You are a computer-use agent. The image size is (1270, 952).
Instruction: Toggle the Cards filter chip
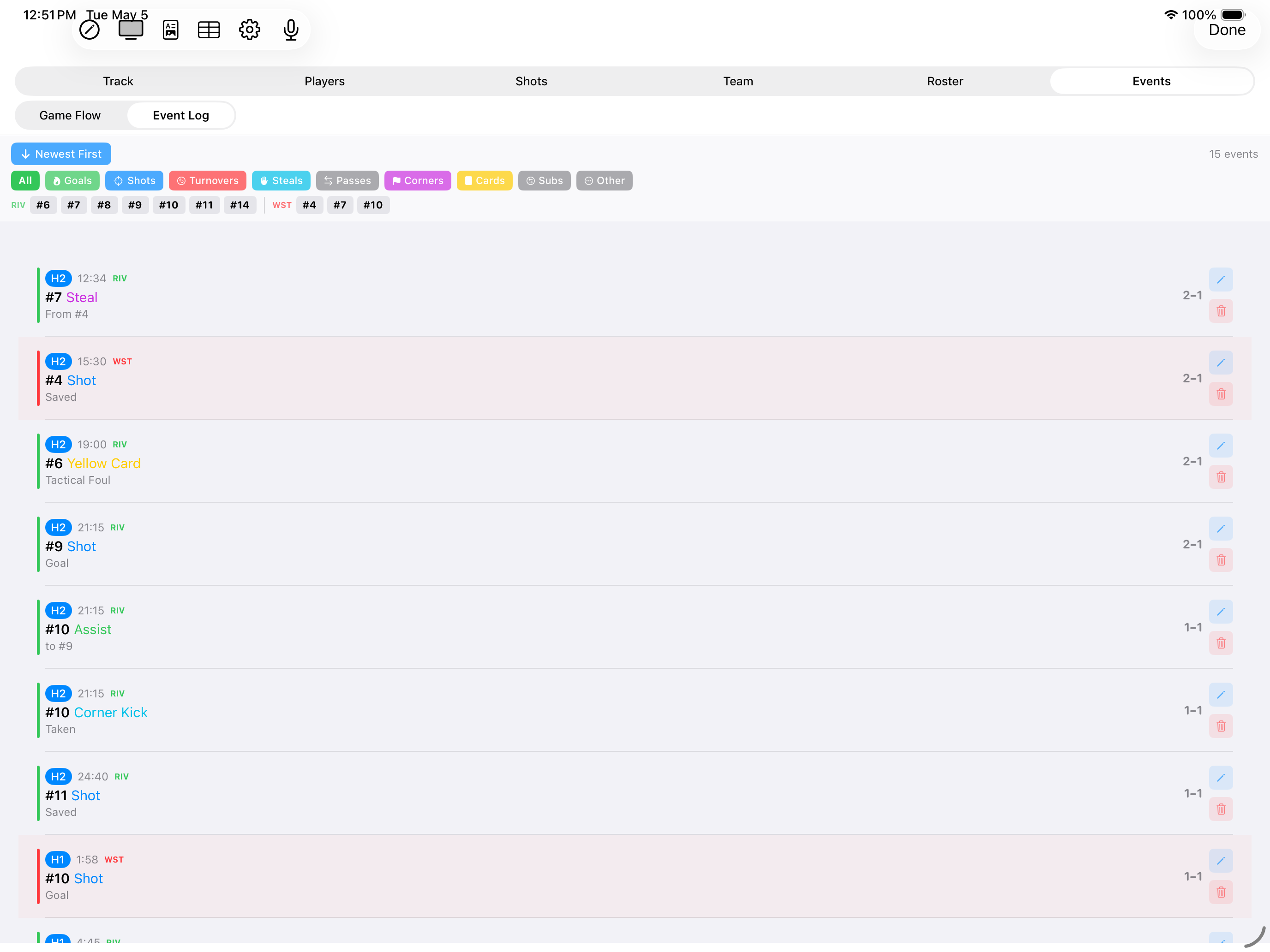[x=485, y=181]
